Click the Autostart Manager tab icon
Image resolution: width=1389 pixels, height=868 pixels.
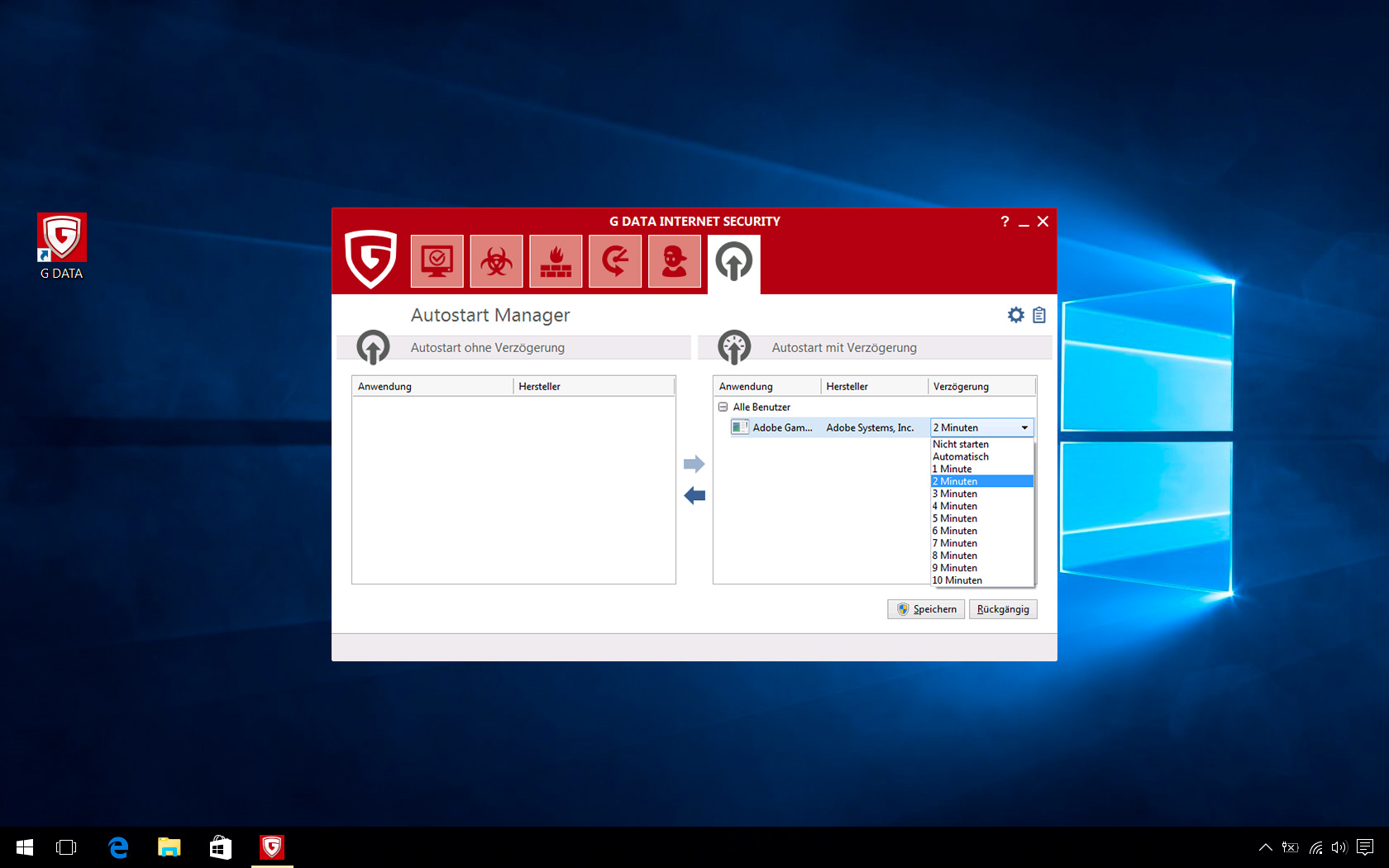733,263
